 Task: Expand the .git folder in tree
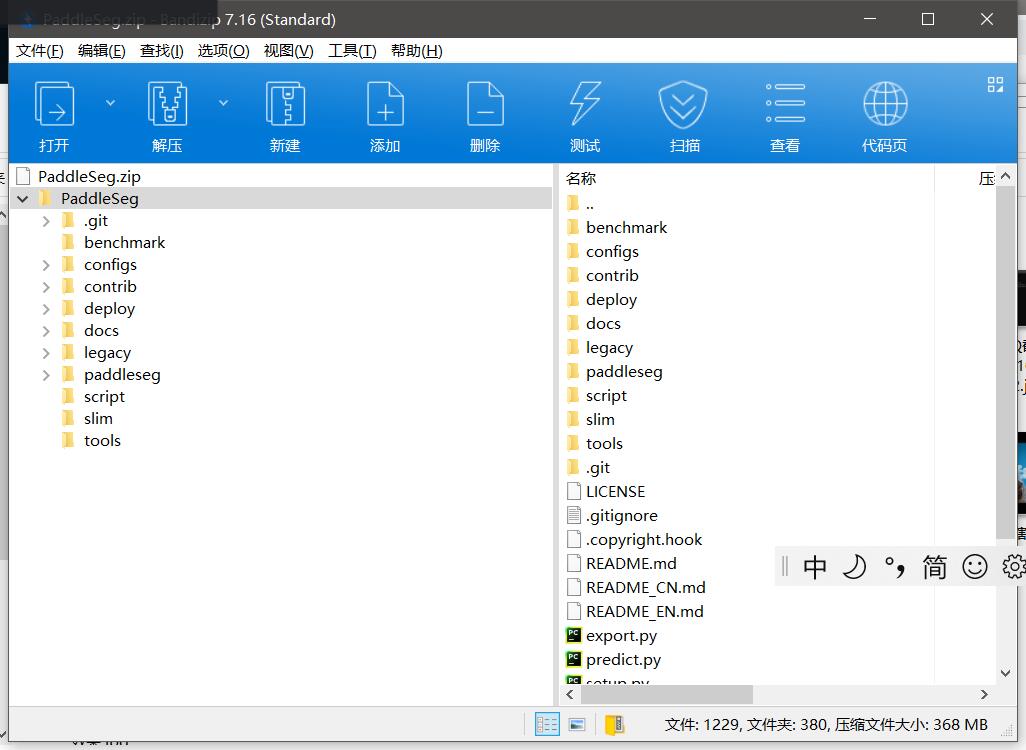coord(46,221)
